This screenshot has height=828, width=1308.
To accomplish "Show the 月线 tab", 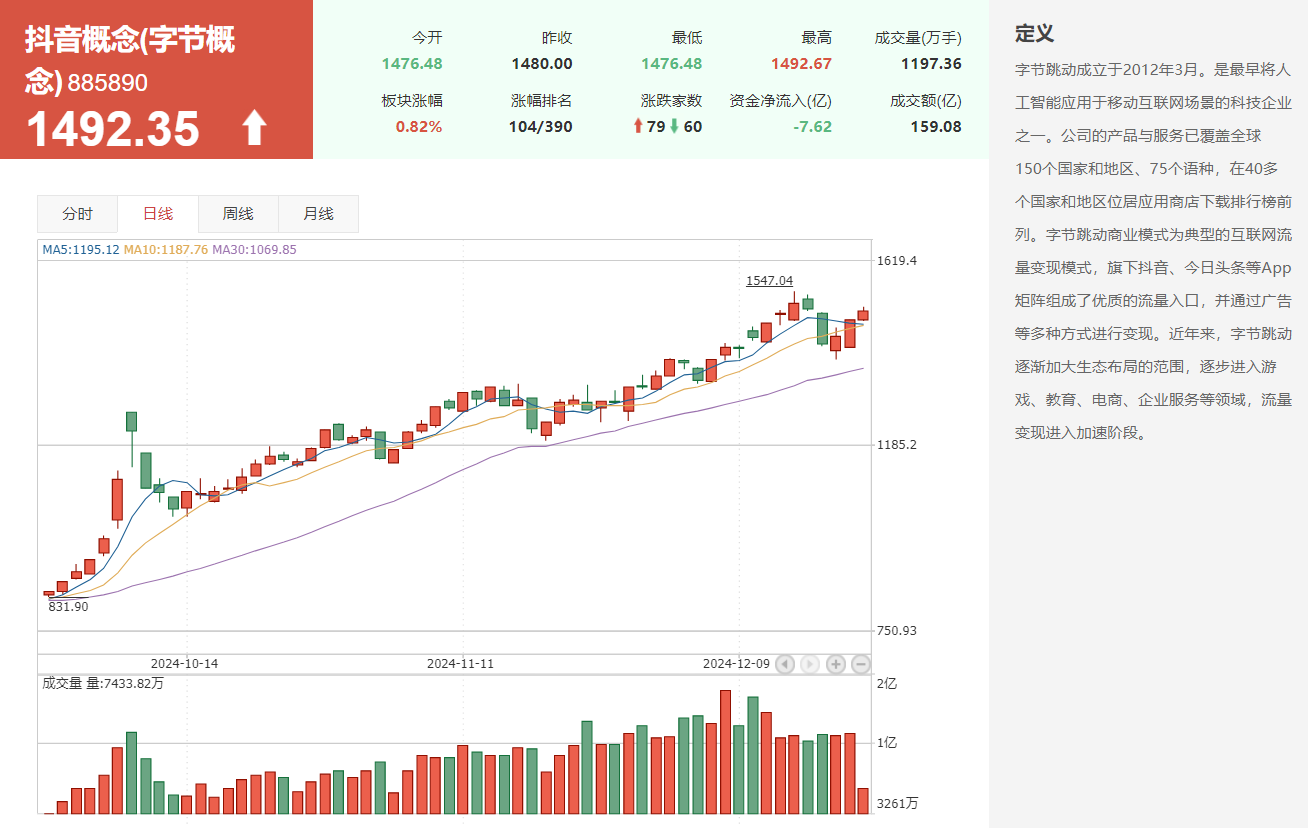I will [x=318, y=214].
